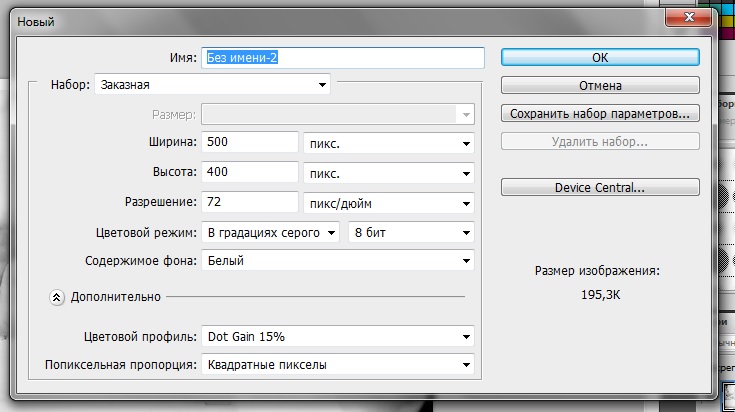Open the пикс/дюйм resolution units dropdown
735x412 pixels.
coord(388,204)
